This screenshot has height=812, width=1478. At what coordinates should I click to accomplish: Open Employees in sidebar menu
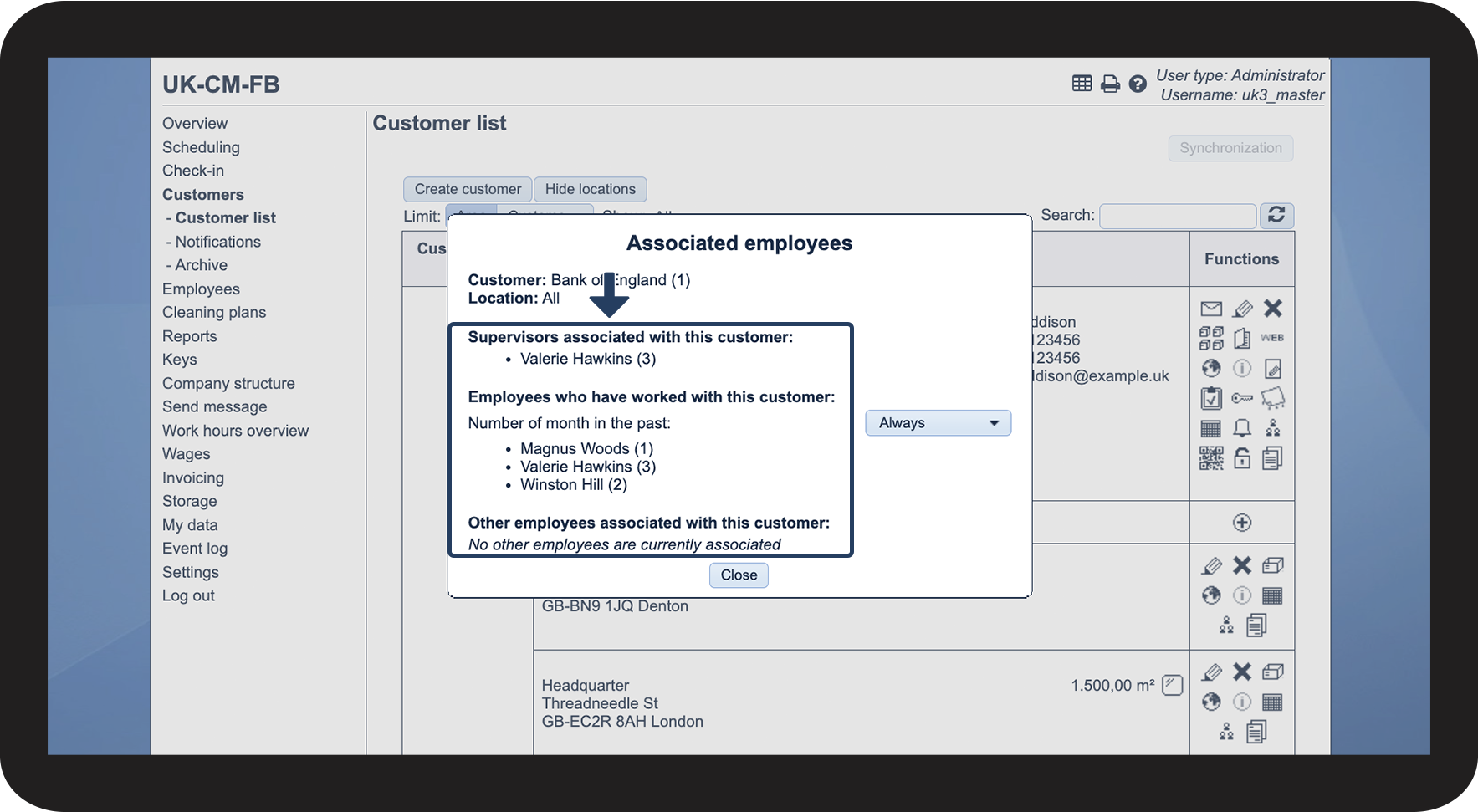(x=201, y=289)
